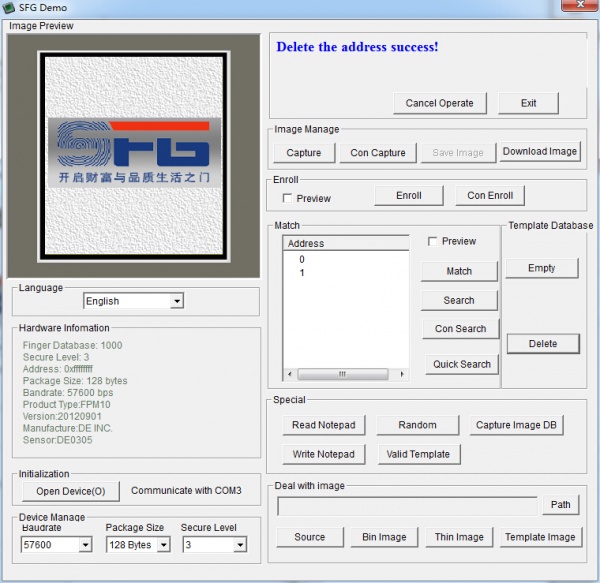Click the SFG logo preview image

134,156
